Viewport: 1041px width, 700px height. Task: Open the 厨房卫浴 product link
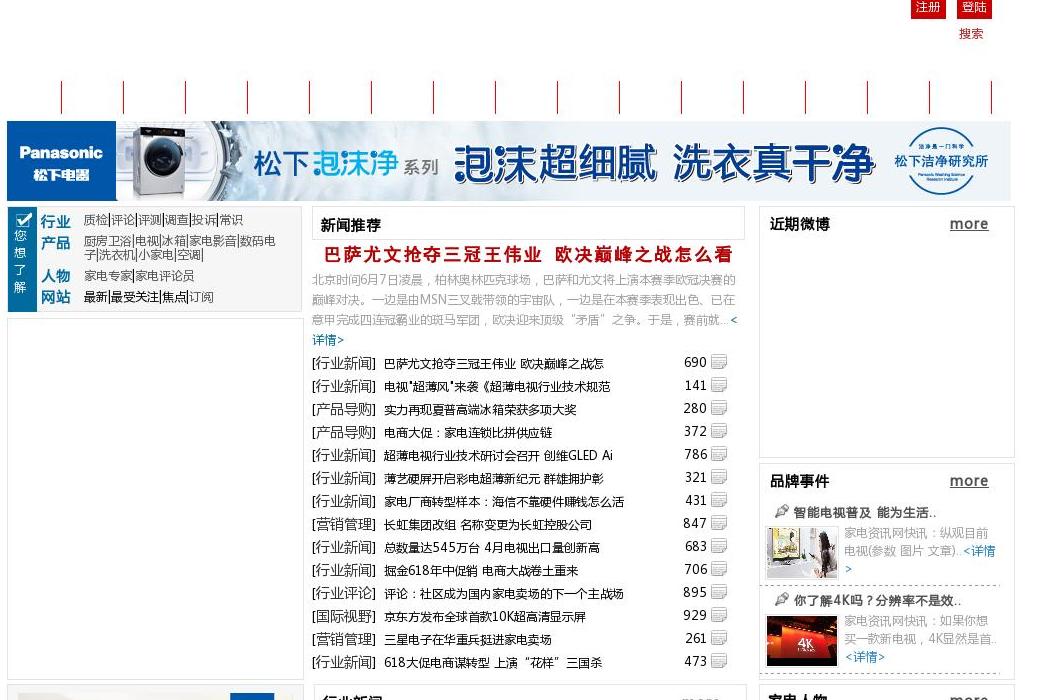108,241
